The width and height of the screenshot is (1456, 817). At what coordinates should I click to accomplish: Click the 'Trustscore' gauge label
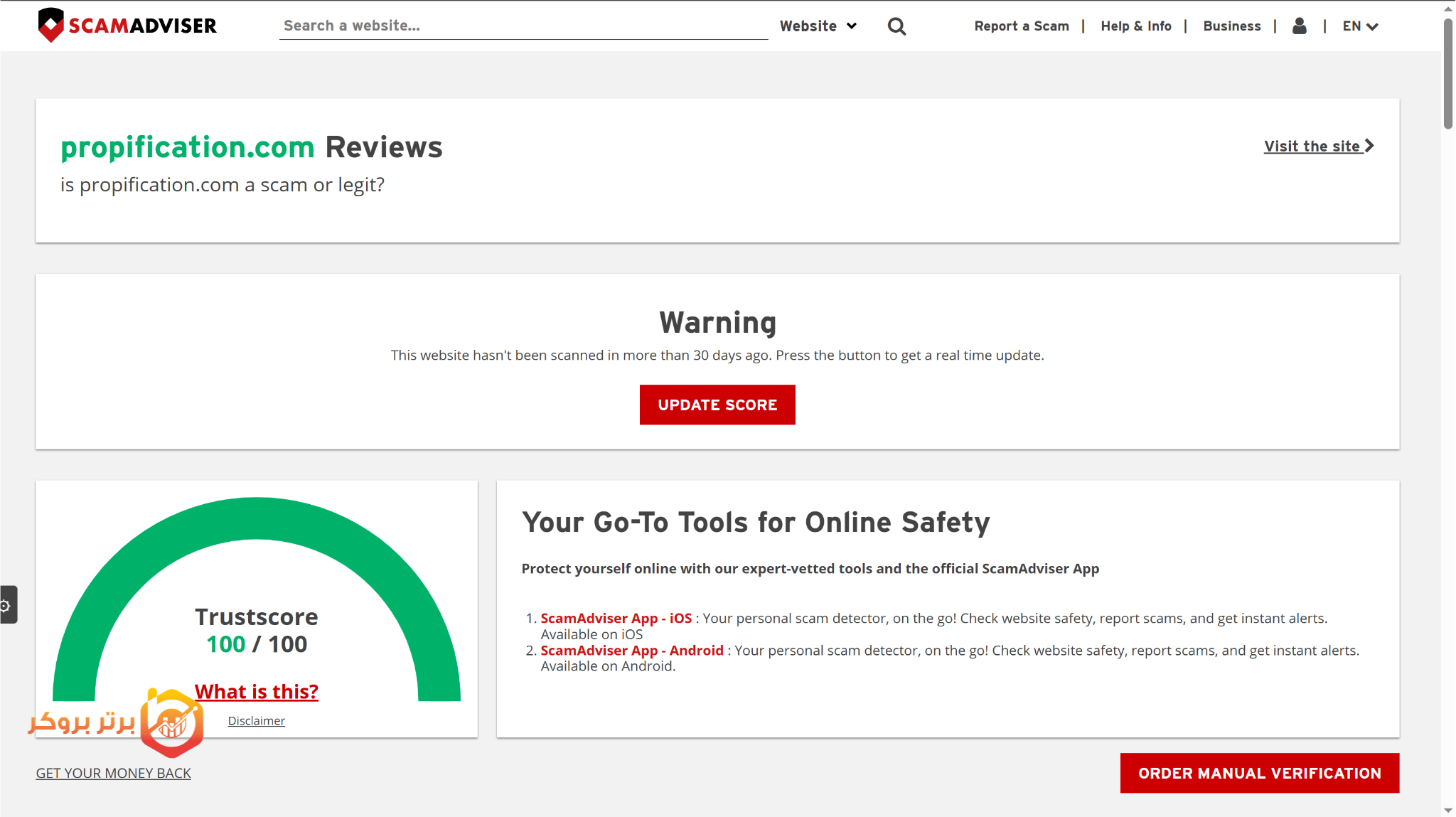point(257,617)
